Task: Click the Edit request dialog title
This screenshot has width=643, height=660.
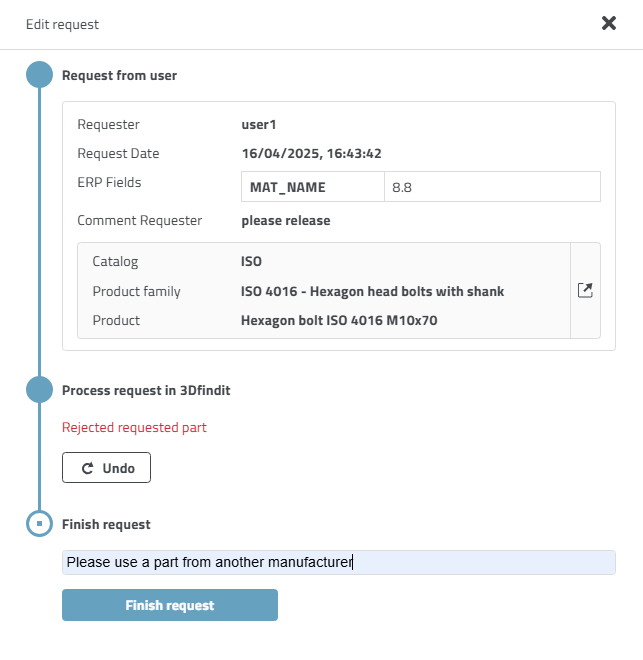Action: [x=62, y=24]
